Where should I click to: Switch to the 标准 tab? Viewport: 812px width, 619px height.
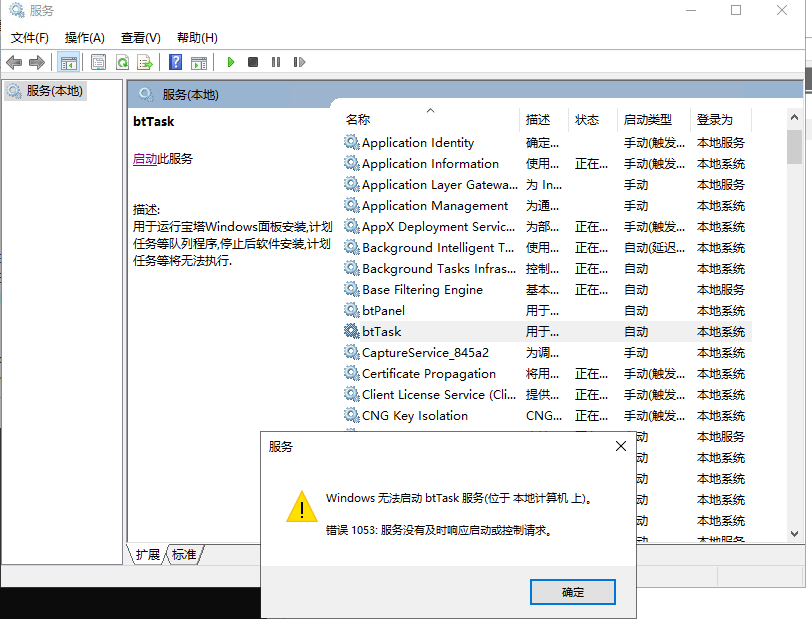pyautogui.click(x=184, y=555)
